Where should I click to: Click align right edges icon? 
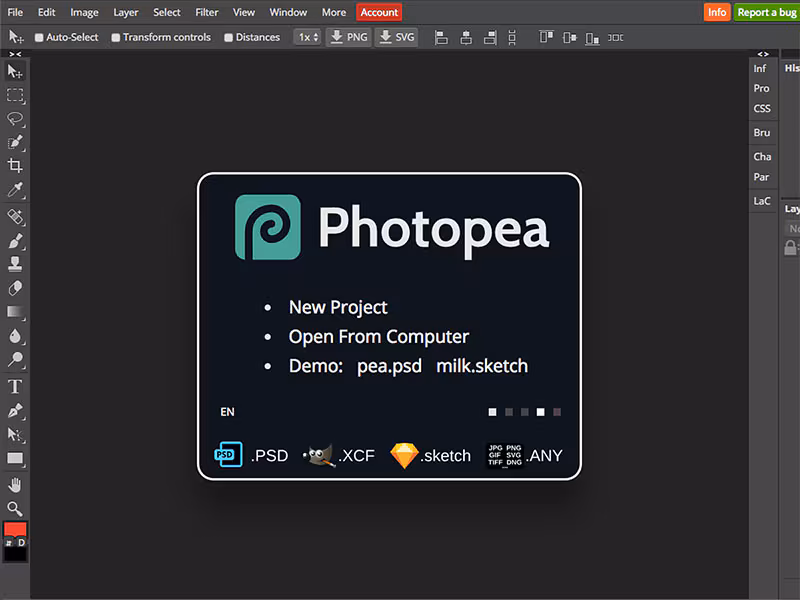[x=490, y=37]
